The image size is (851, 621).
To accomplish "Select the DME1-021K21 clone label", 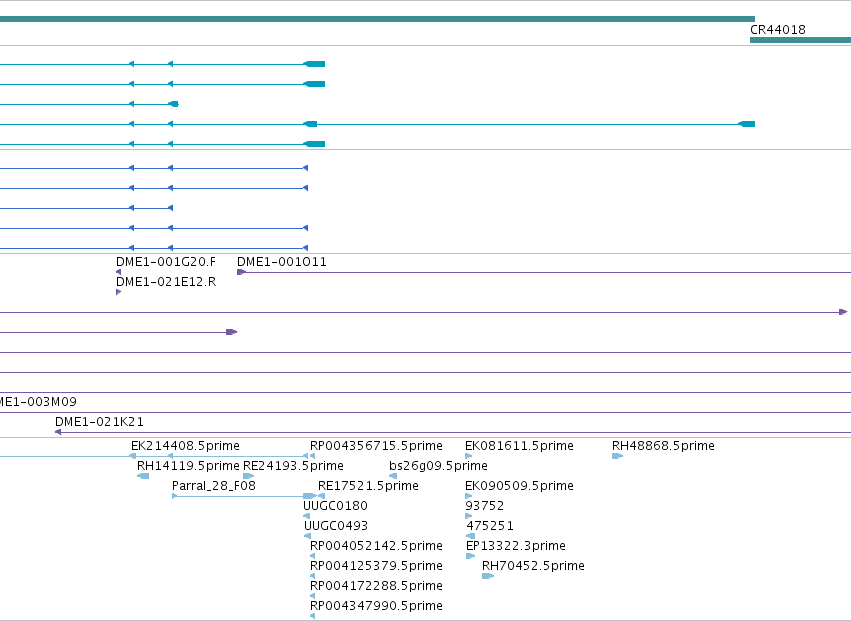I will (x=99, y=422).
